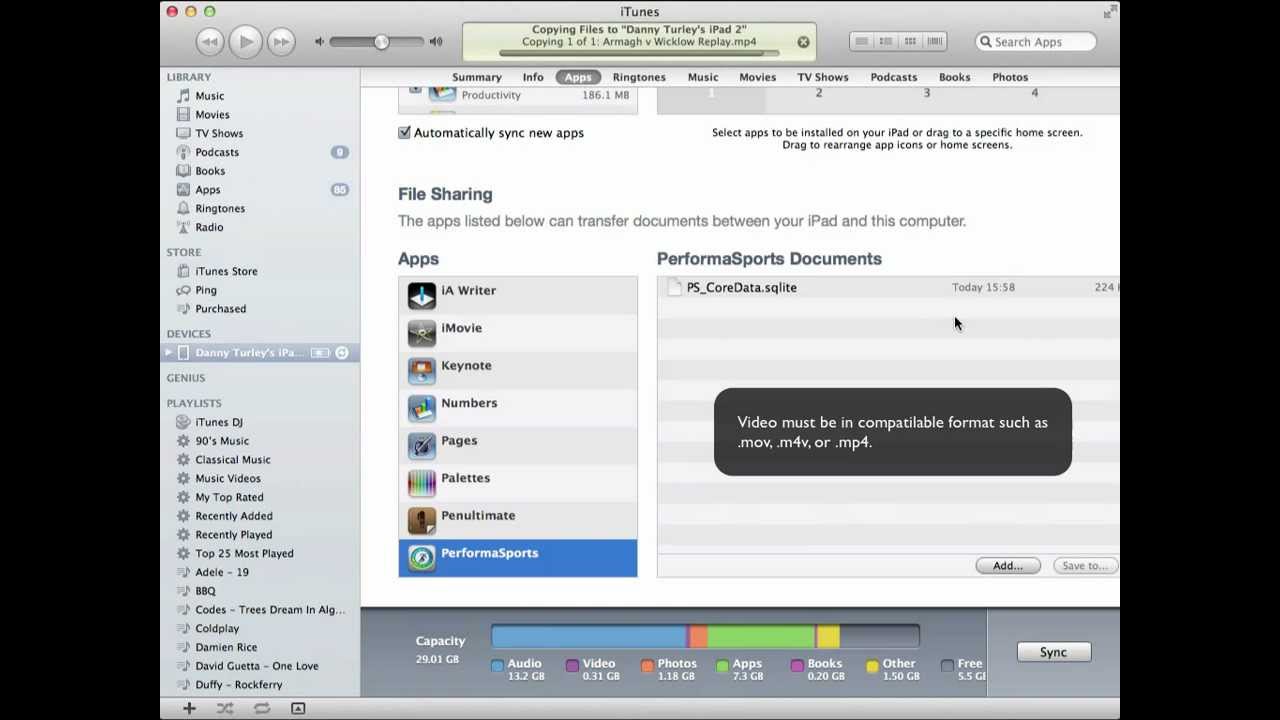Select the Classical Music smart playlist
The image size is (1280, 720).
(233, 460)
